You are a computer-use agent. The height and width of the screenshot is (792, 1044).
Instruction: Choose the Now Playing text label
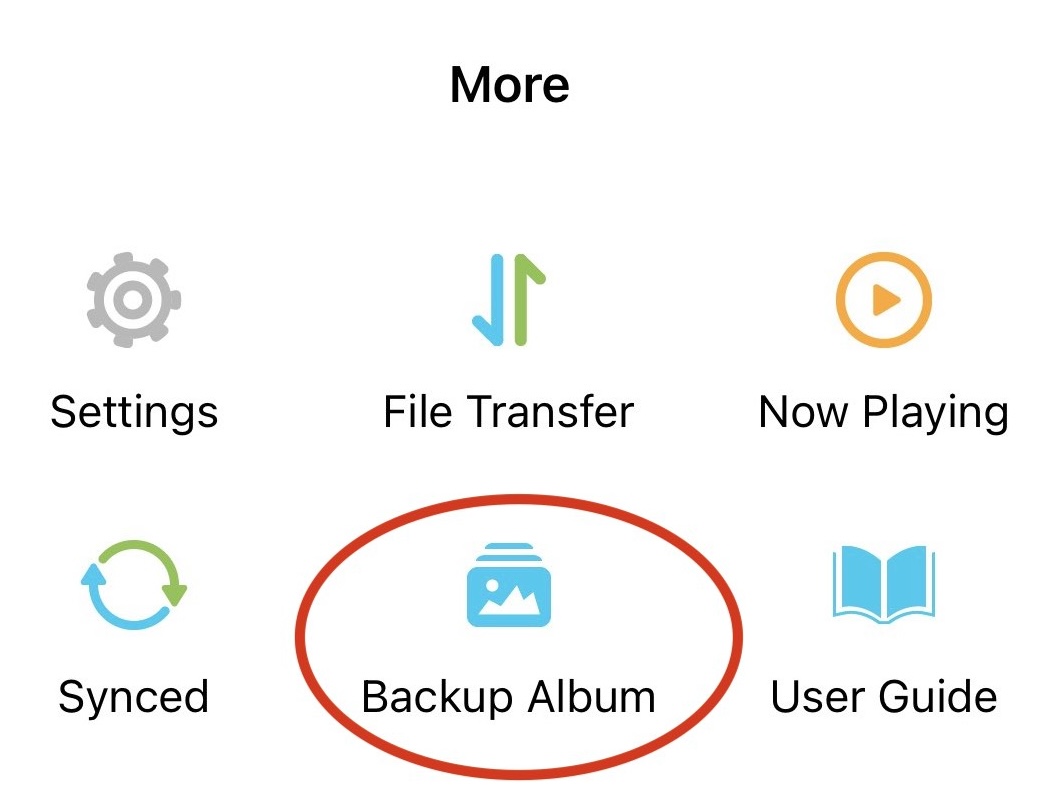point(884,413)
